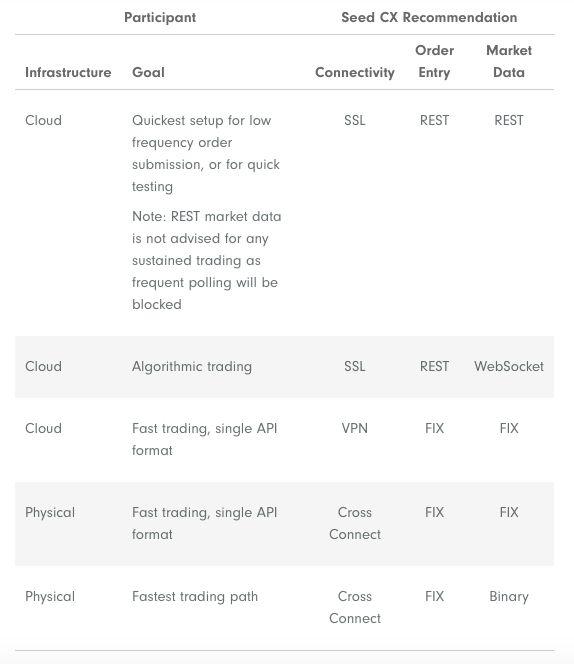Click Cross Connect in the last row

click(x=355, y=607)
